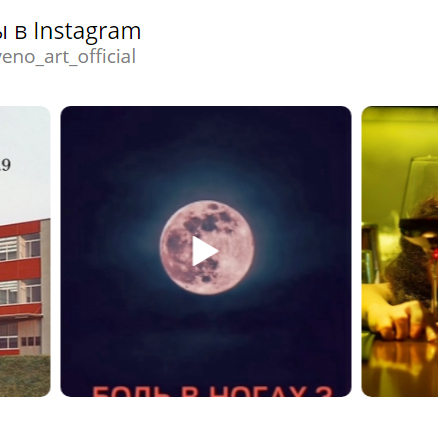Click the number 19 on the building photo
This screenshot has width=438, height=425.
point(5,165)
